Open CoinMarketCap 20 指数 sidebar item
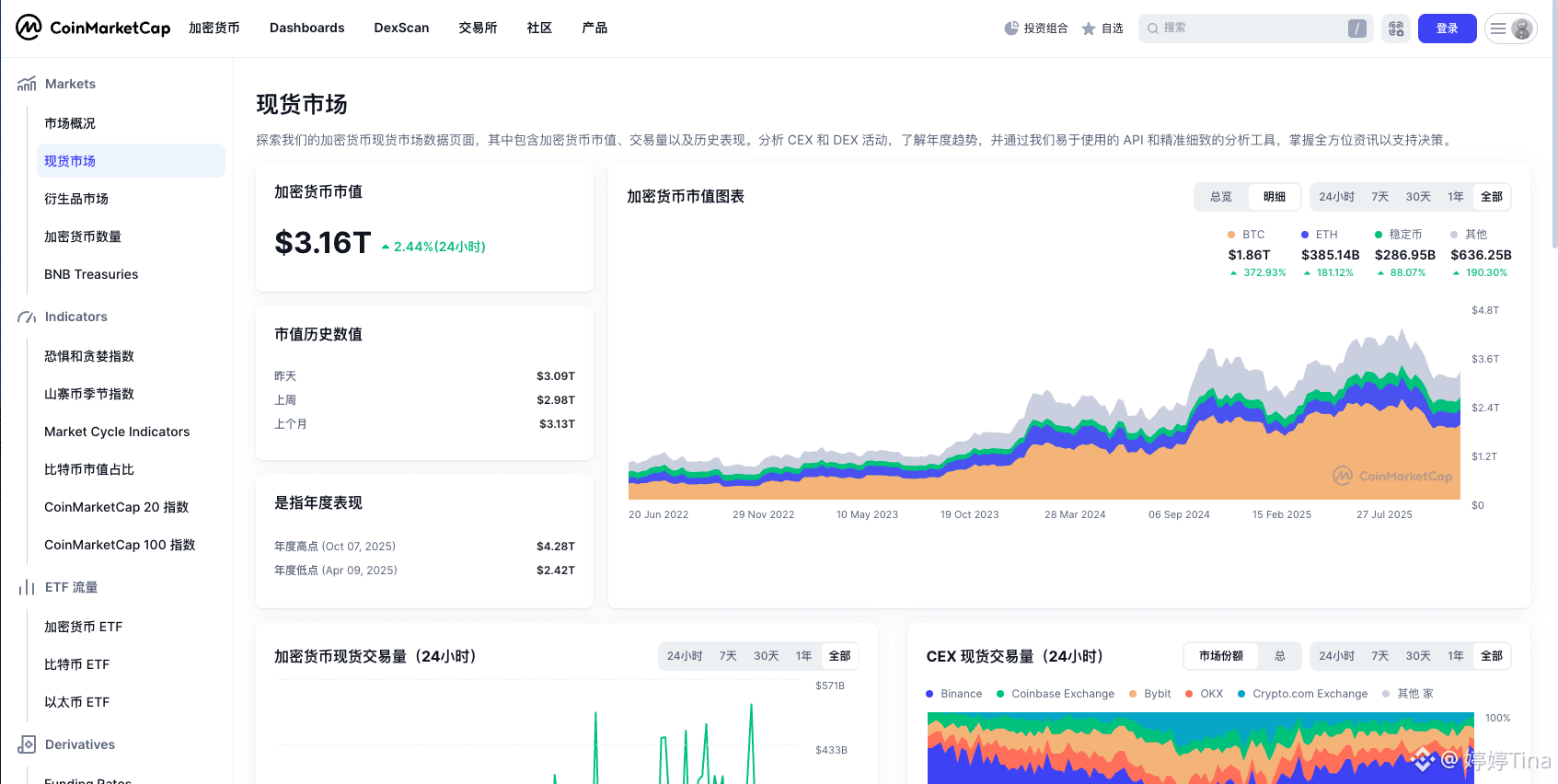 (x=131, y=507)
